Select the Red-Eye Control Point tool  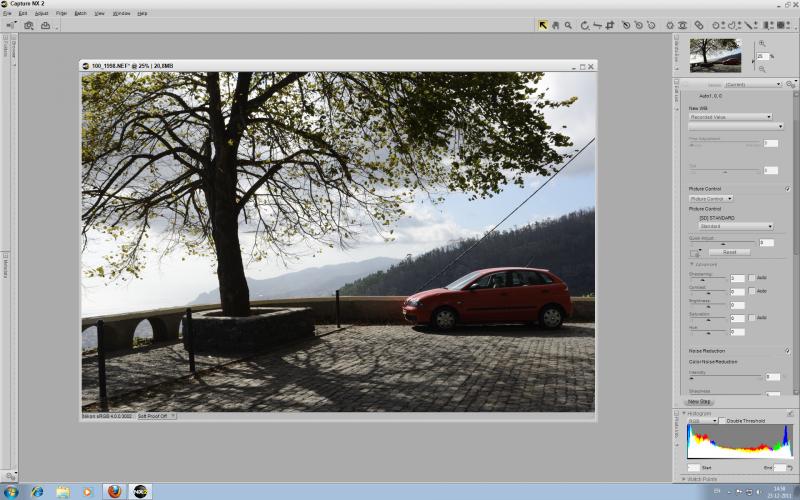coord(682,25)
